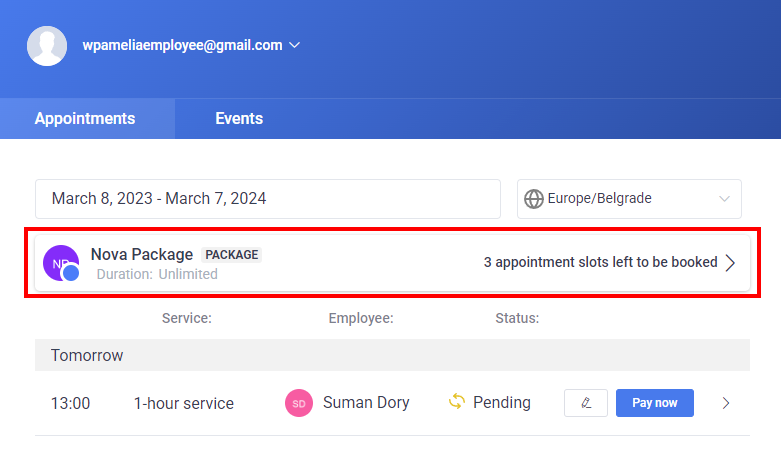Image resolution: width=781 pixels, height=458 pixels.
Task: Open the Events tab
Action: (239, 119)
